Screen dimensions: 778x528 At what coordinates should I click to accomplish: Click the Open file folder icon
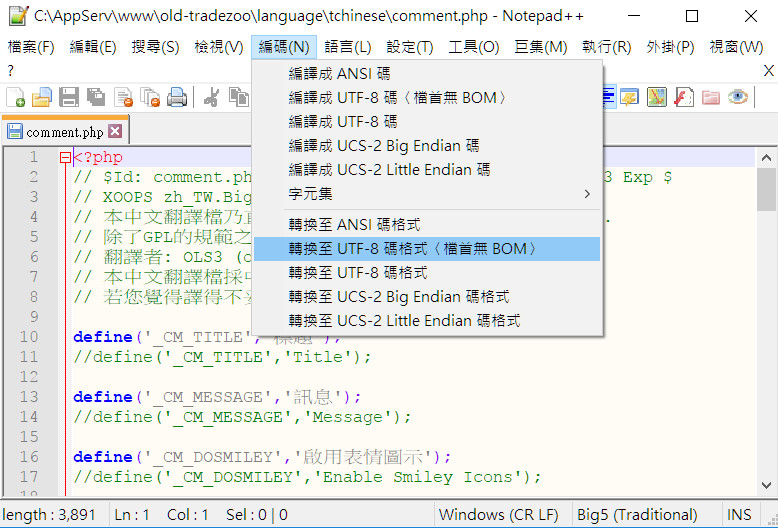point(42,97)
